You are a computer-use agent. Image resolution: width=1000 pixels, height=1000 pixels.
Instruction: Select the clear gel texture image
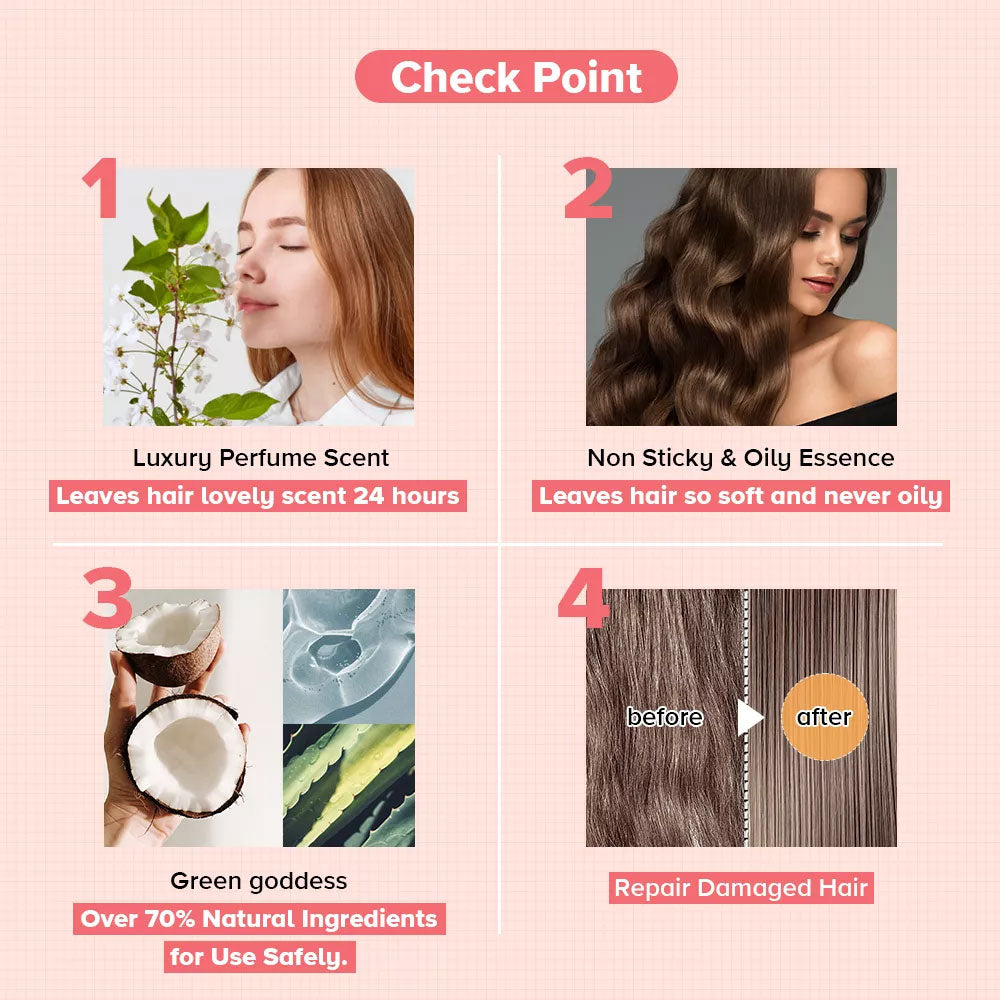click(349, 656)
